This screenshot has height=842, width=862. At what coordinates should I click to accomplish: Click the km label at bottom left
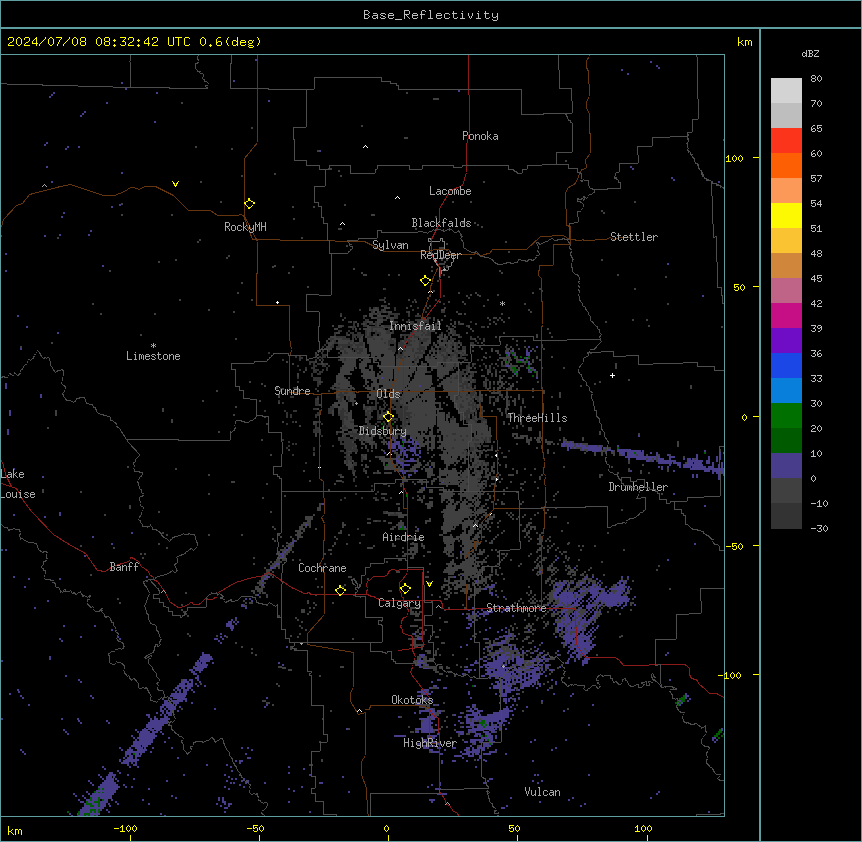15,831
